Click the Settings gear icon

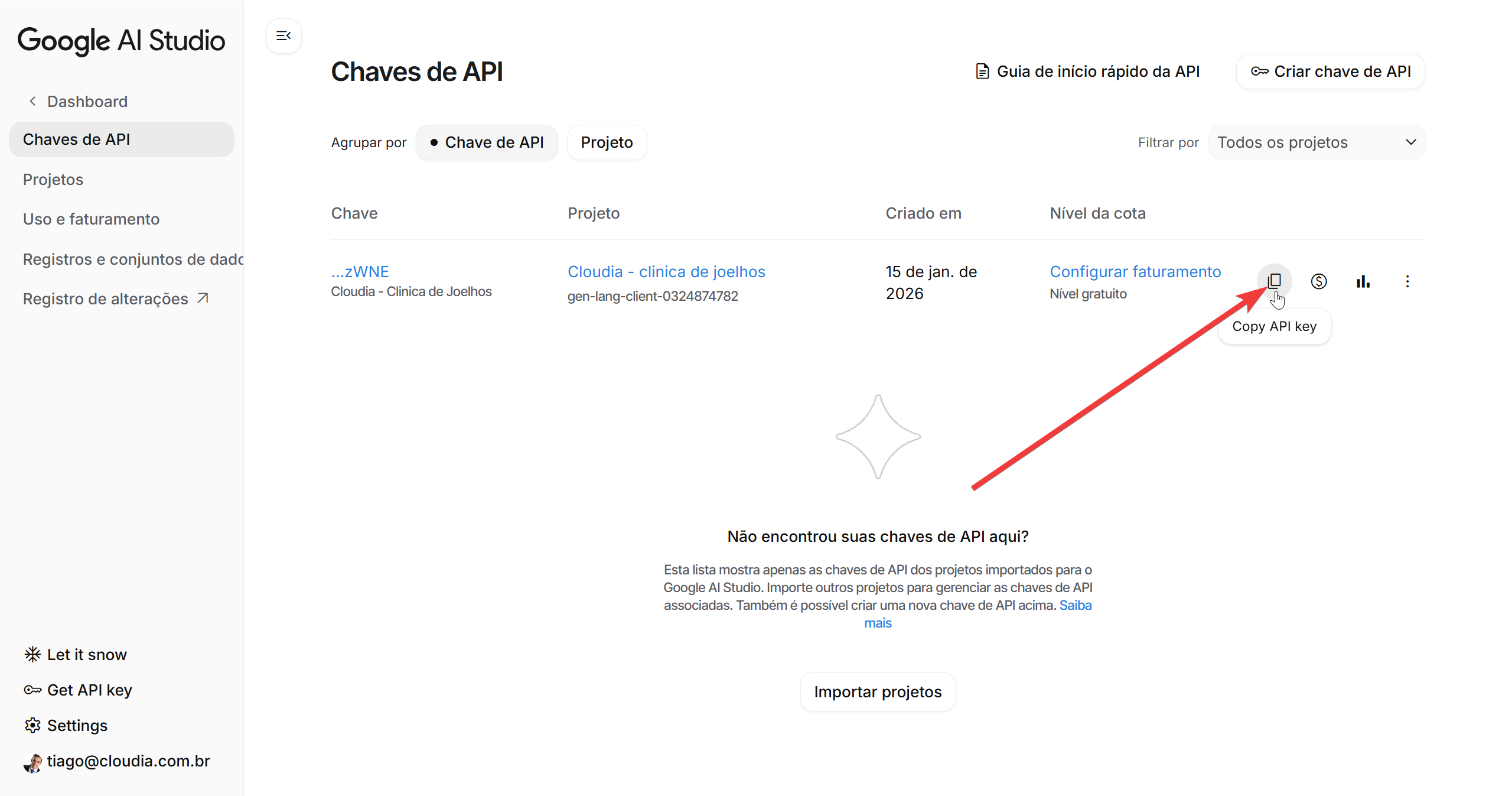pos(32,725)
